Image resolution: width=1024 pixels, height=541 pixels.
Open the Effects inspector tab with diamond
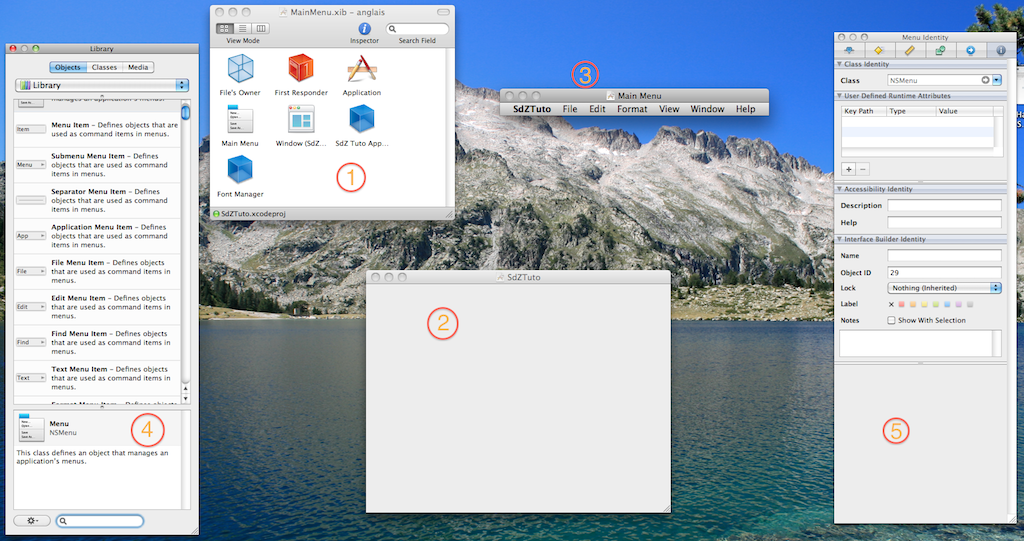tap(879, 50)
